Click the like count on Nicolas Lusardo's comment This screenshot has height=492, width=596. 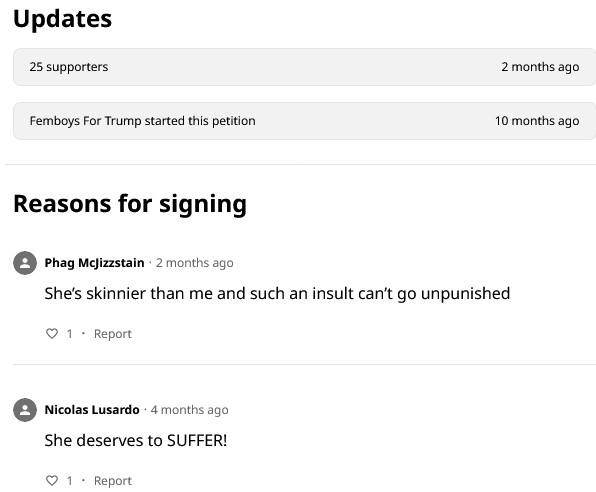click(70, 481)
